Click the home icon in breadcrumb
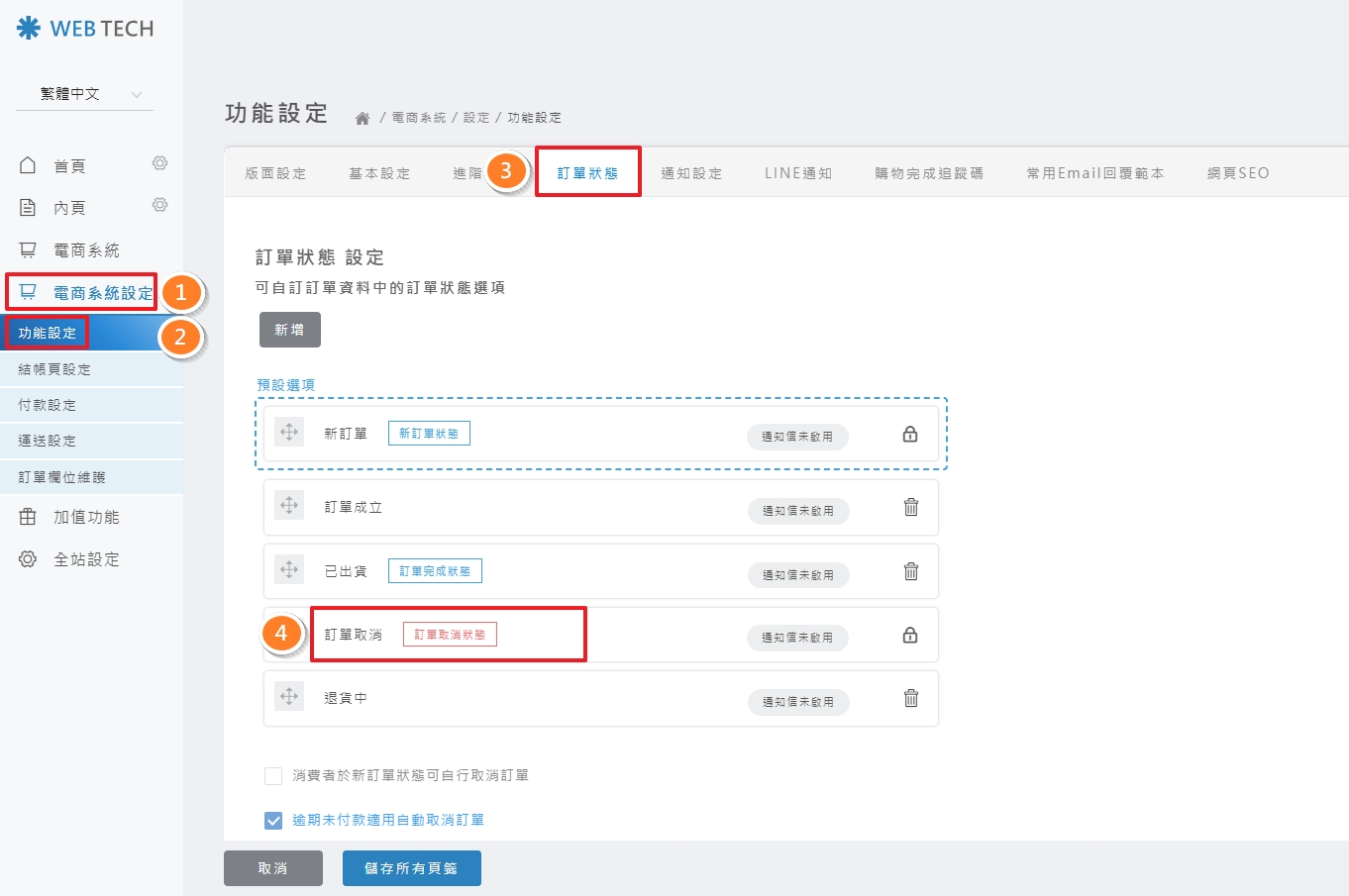 pos(363,118)
